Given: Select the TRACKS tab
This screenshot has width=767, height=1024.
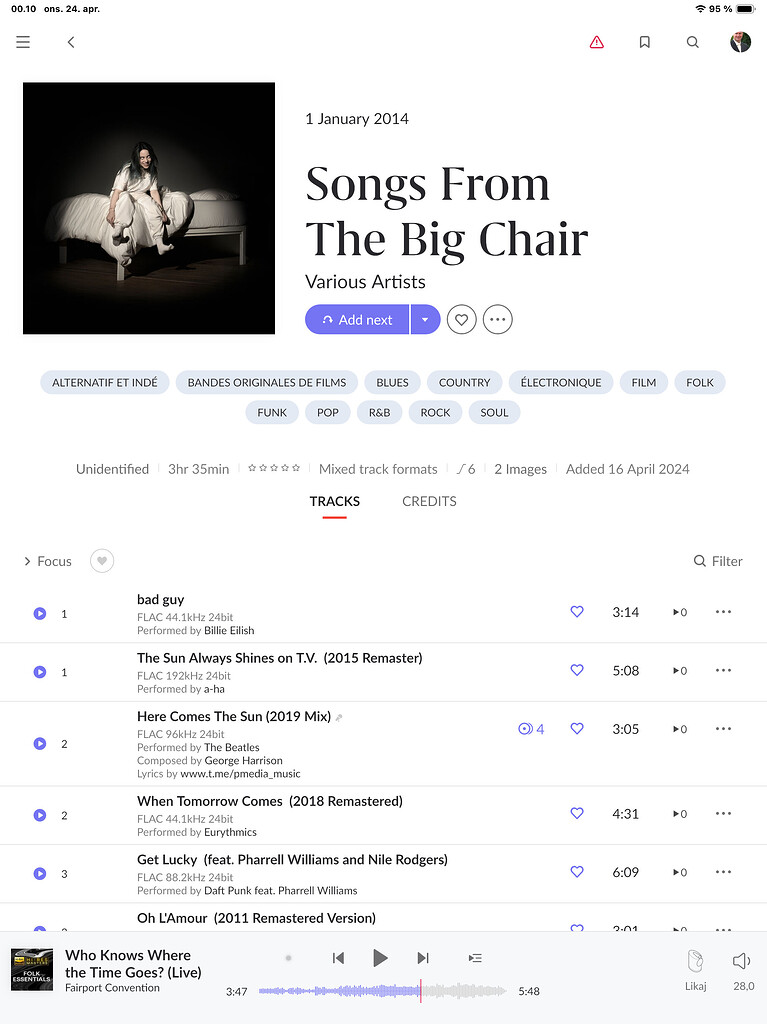Looking at the screenshot, I should coord(334,502).
